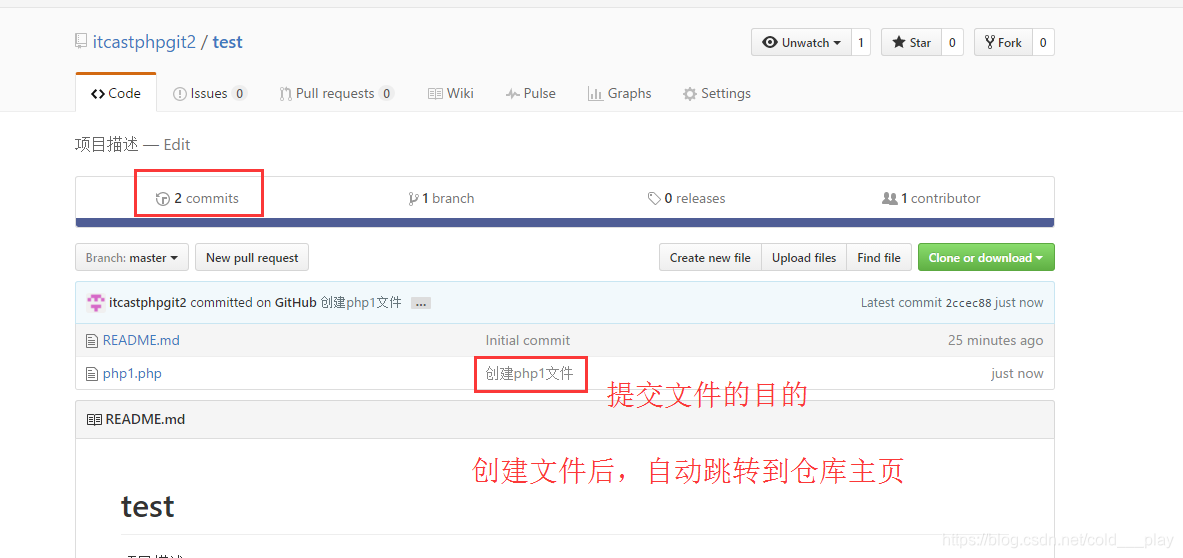Open the php1.php file
The image size is (1183, 558).
(132, 373)
